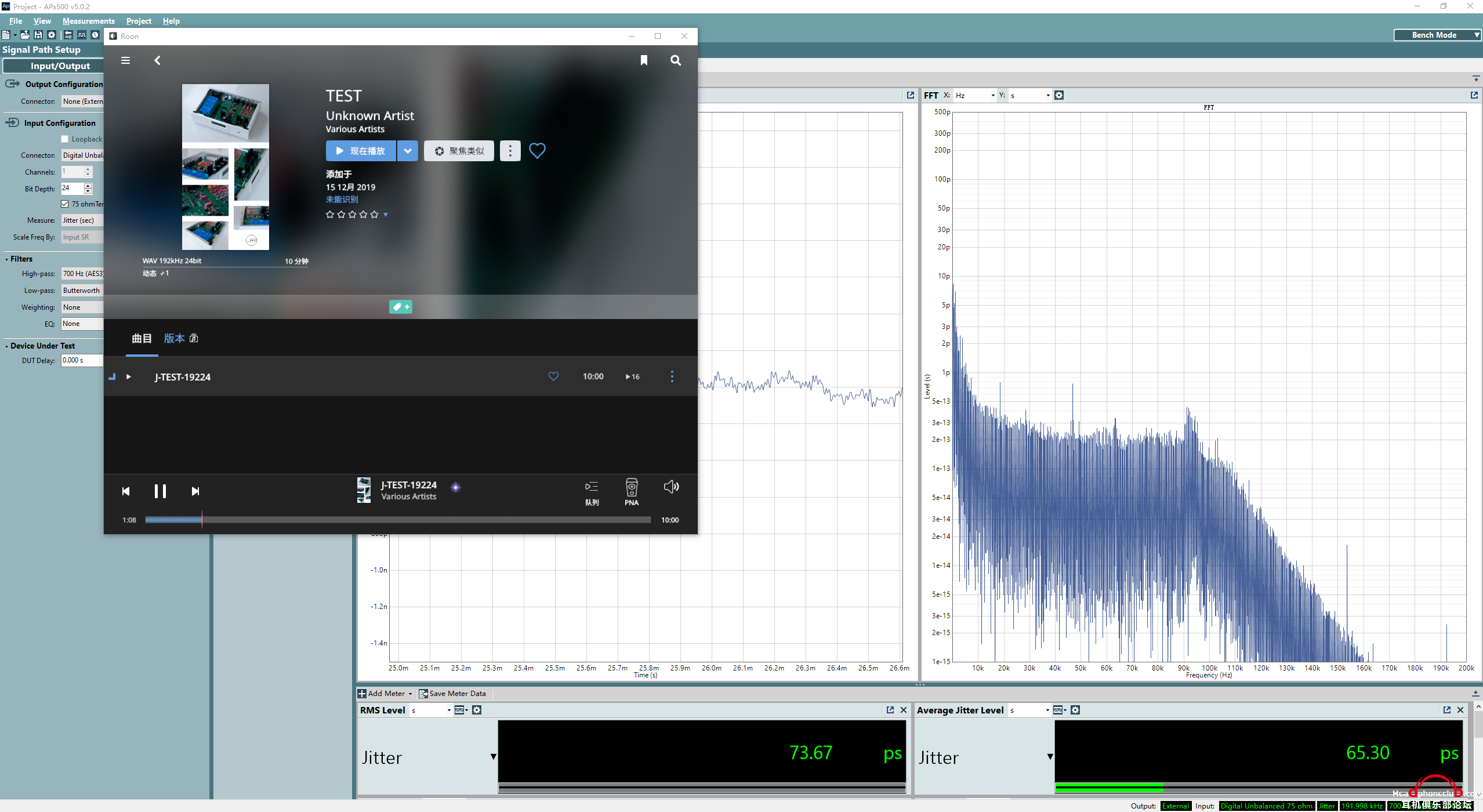Favorite the J-TEST-19224 track heart
Screen dimensions: 1483x812
[553, 376]
